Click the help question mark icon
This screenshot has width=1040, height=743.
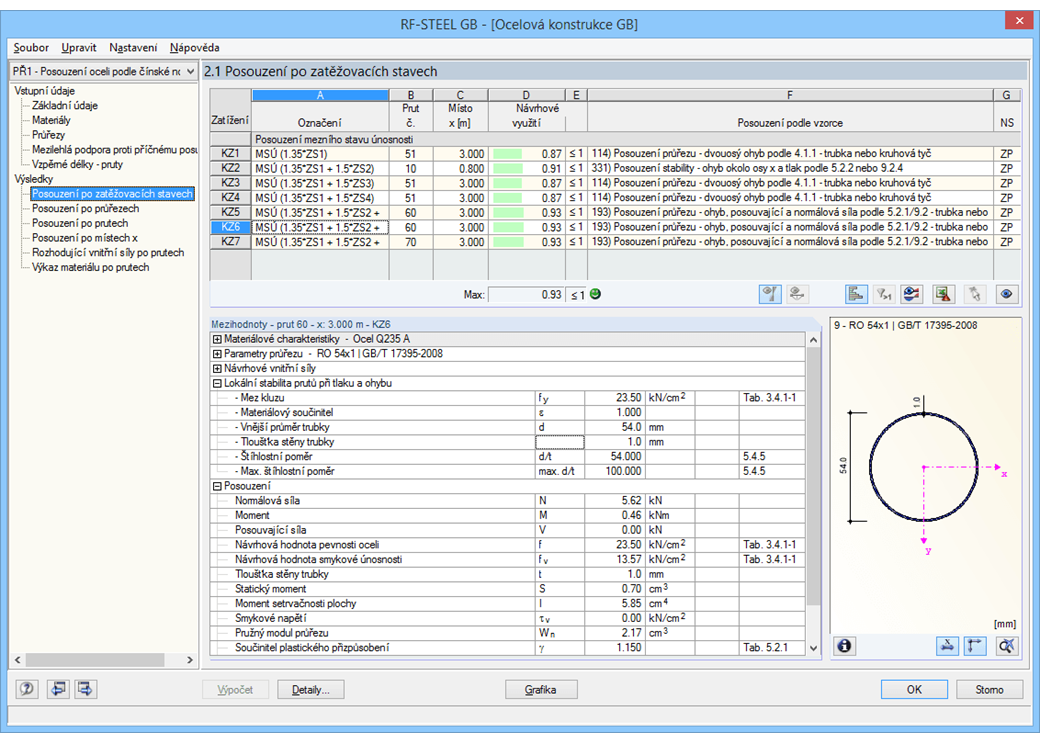(x=27, y=689)
